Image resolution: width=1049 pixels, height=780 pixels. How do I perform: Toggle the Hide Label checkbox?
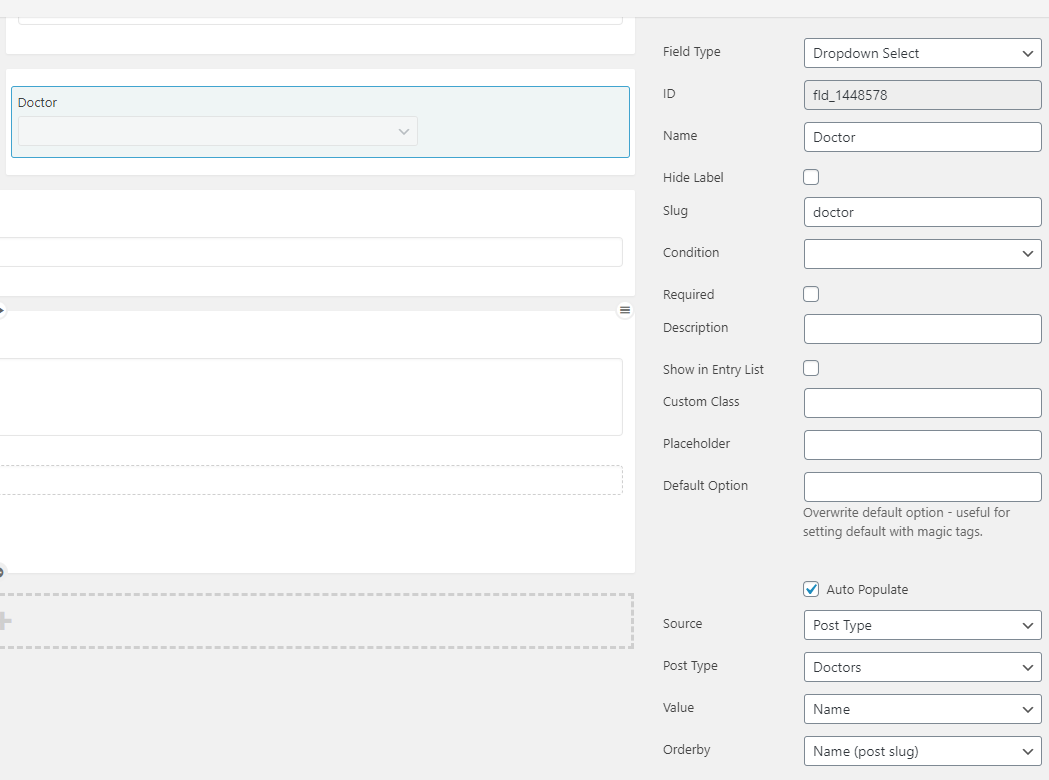(x=811, y=177)
